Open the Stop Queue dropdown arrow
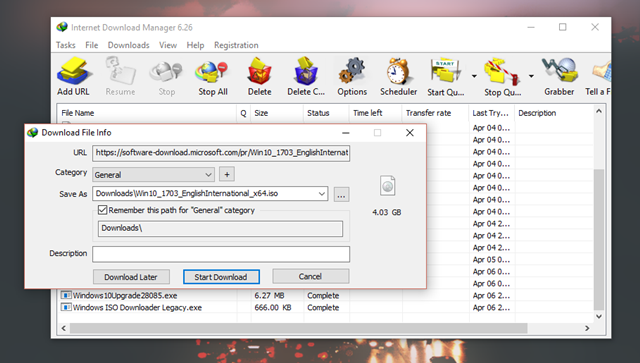This screenshot has height=363, width=640. point(531,76)
